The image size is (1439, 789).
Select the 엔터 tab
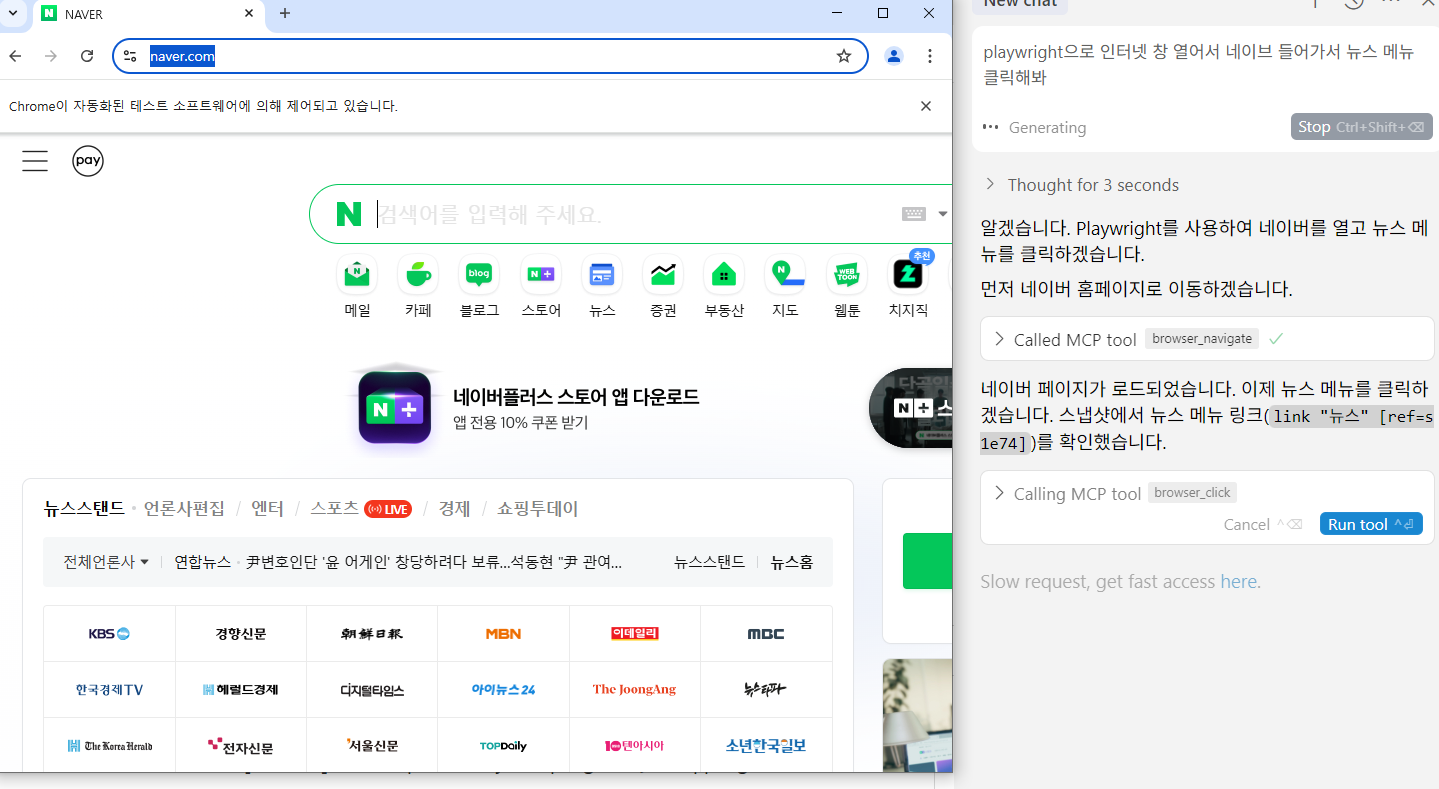[x=267, y=508]
